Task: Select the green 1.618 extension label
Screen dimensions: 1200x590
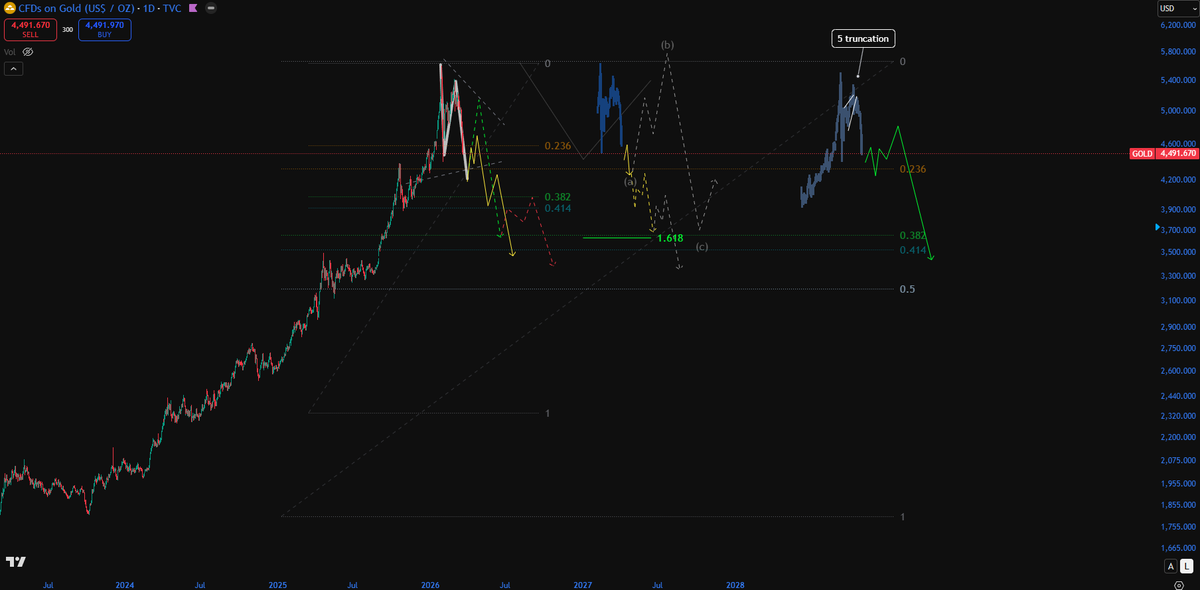Action: tap(670, 238)
